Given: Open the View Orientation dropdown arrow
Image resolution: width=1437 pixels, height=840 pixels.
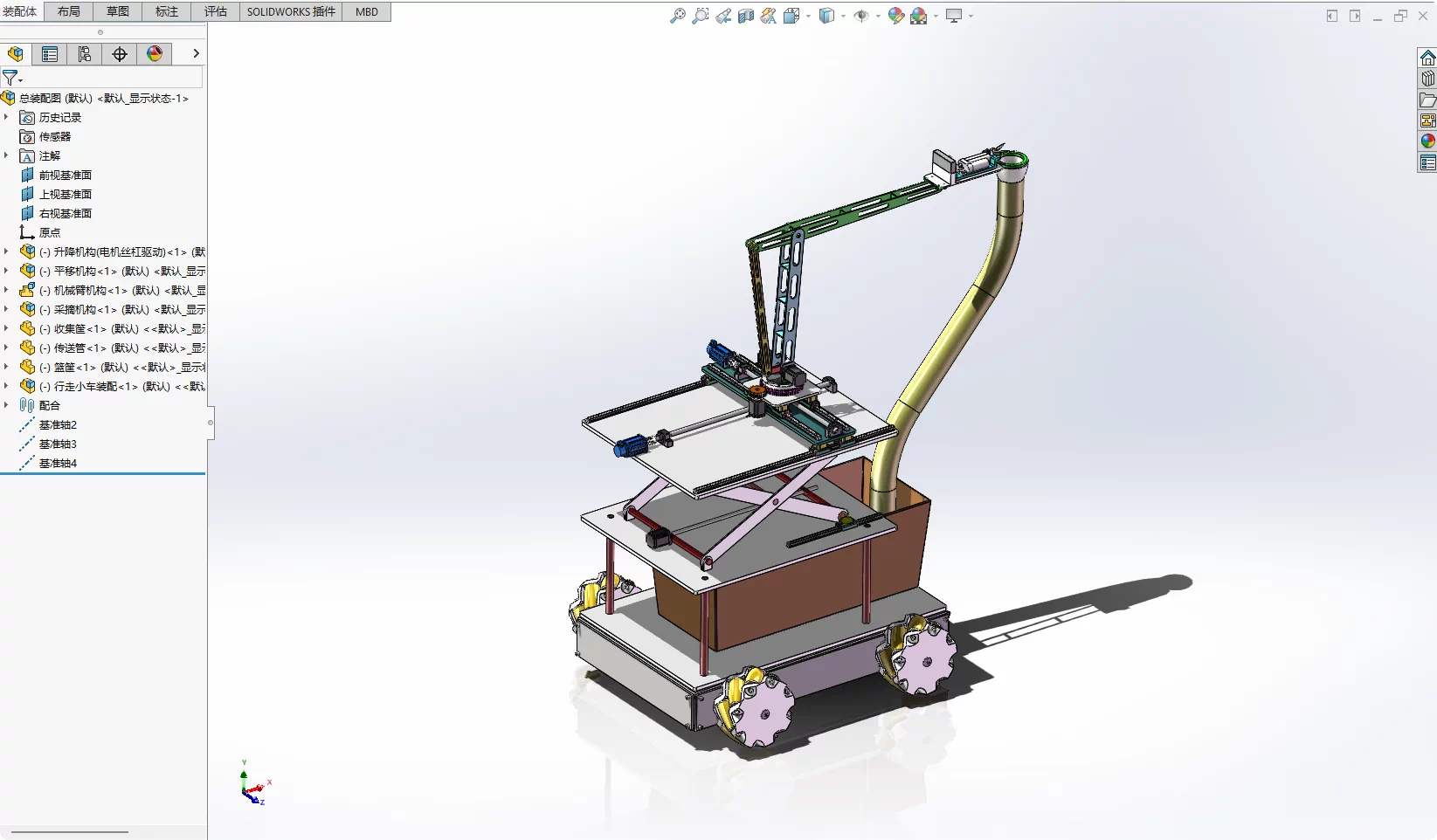Looking at the screenshot, I should [x=808, y=16].
